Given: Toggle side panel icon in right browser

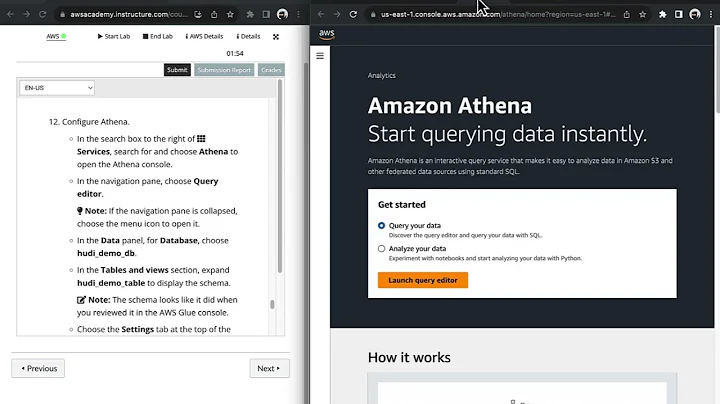Looking at the screenshot, I should click(x=679, y=15).
